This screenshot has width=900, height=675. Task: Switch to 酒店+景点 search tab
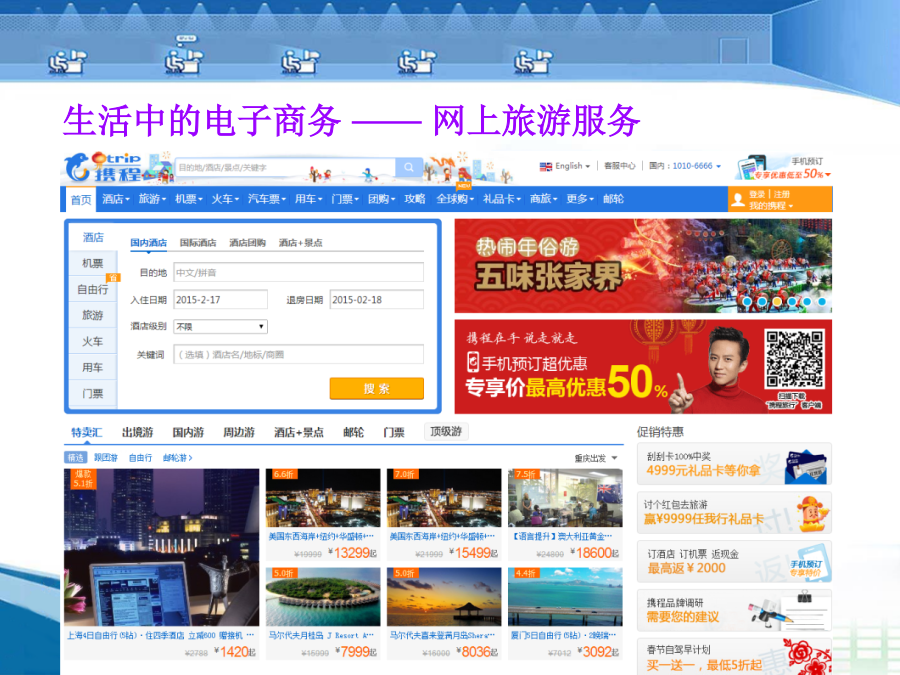(300, 243)
